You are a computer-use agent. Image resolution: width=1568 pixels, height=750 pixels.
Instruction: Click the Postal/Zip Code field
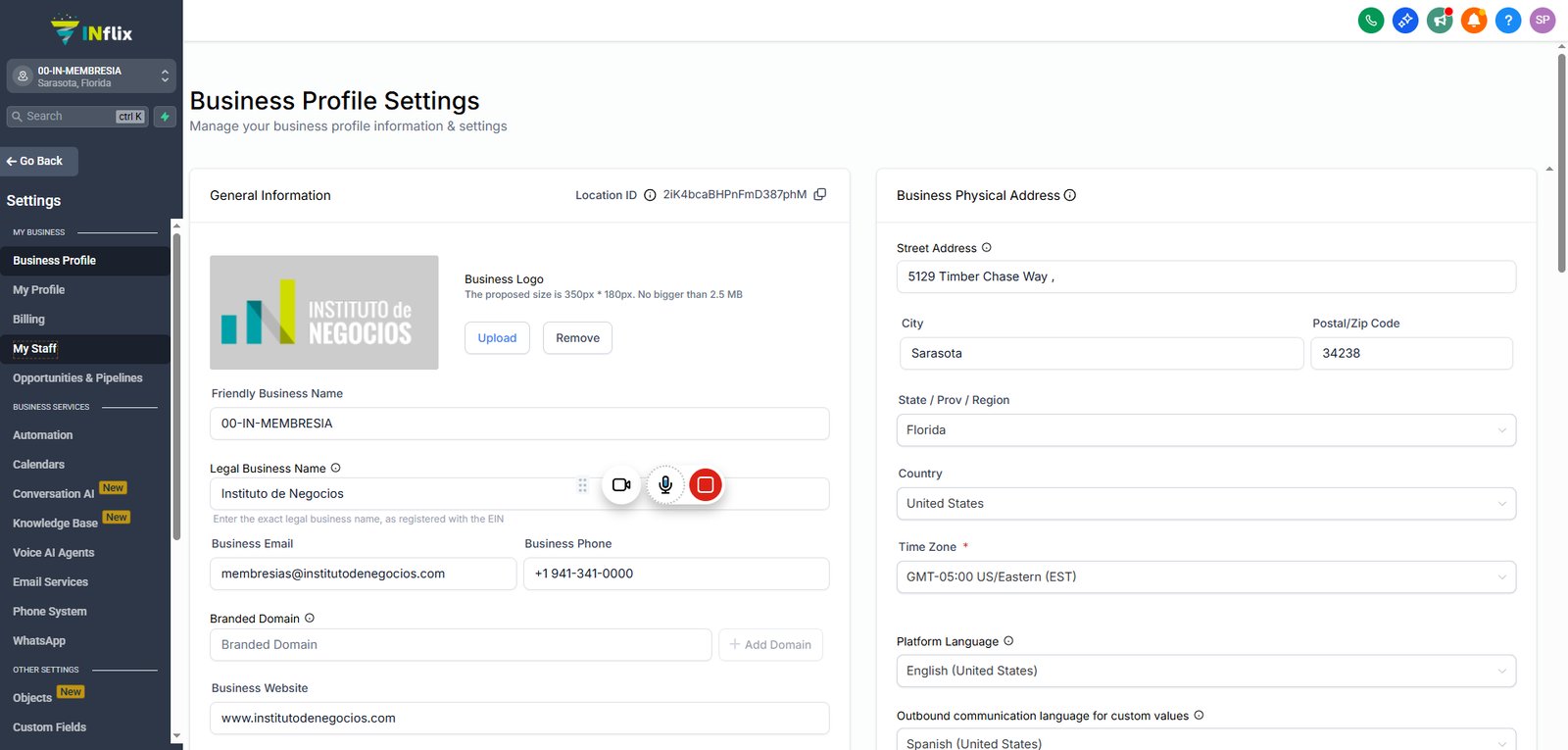point(1411,354)
